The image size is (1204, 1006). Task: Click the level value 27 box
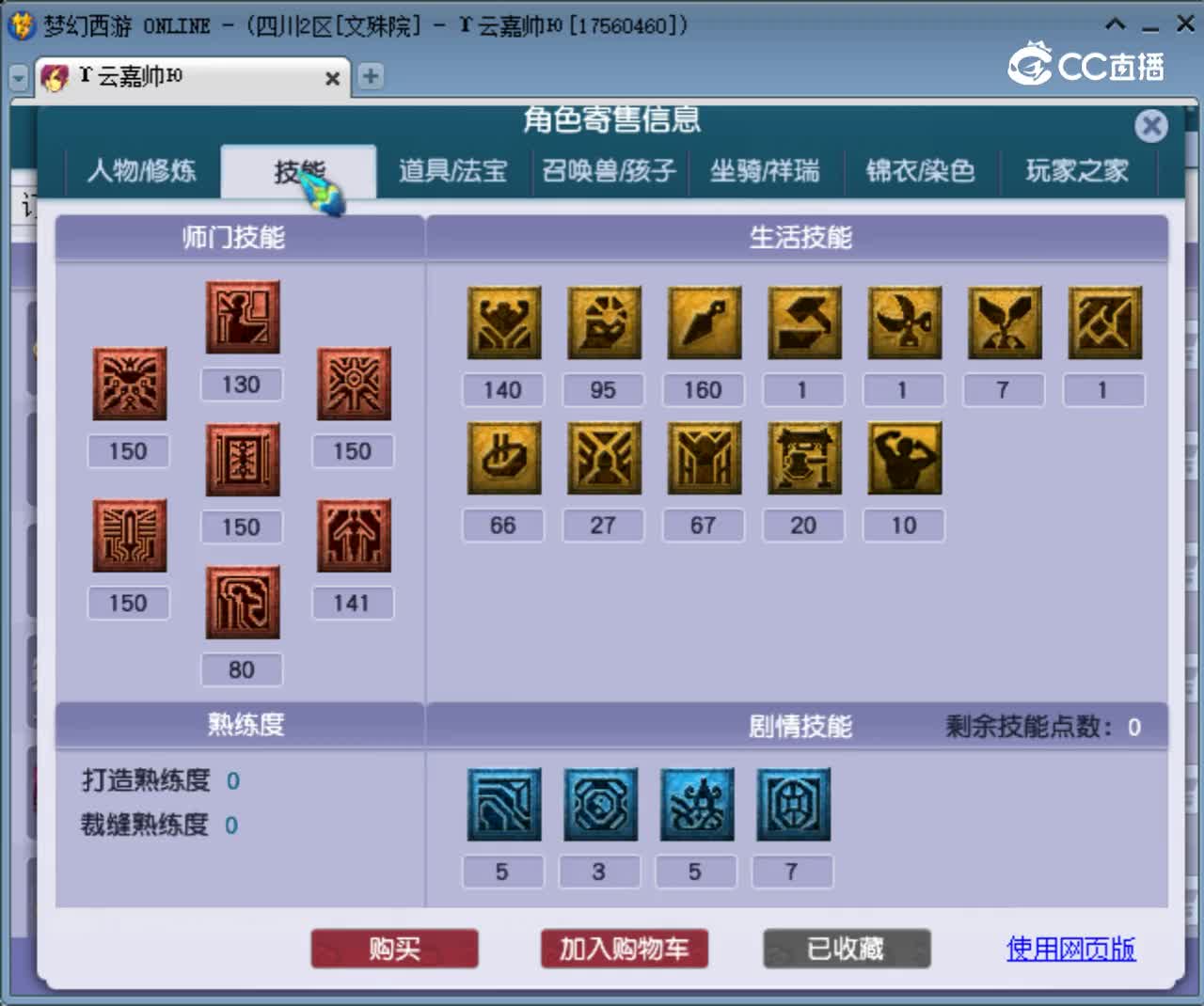(603, 526)
